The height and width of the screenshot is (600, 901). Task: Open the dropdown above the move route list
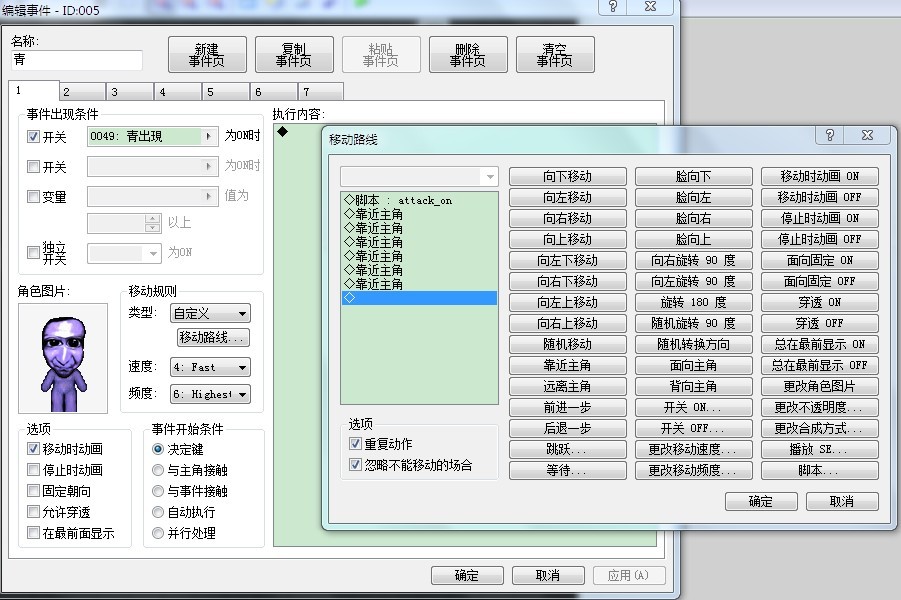click(419, 176)
